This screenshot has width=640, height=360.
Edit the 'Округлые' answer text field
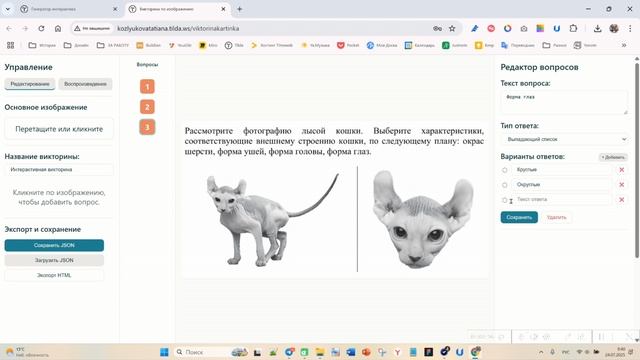(x=562, y=184)
